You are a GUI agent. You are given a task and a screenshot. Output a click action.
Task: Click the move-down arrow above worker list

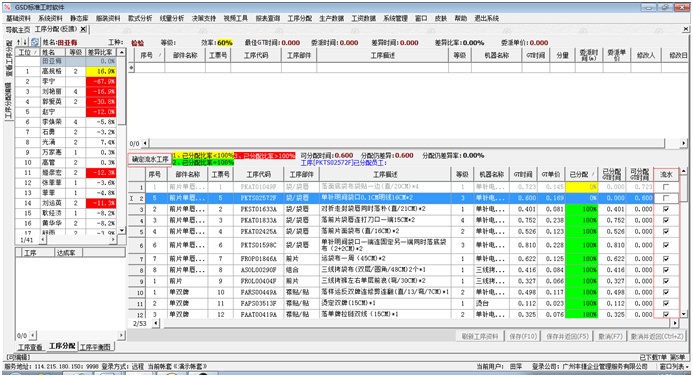(25, 42)
